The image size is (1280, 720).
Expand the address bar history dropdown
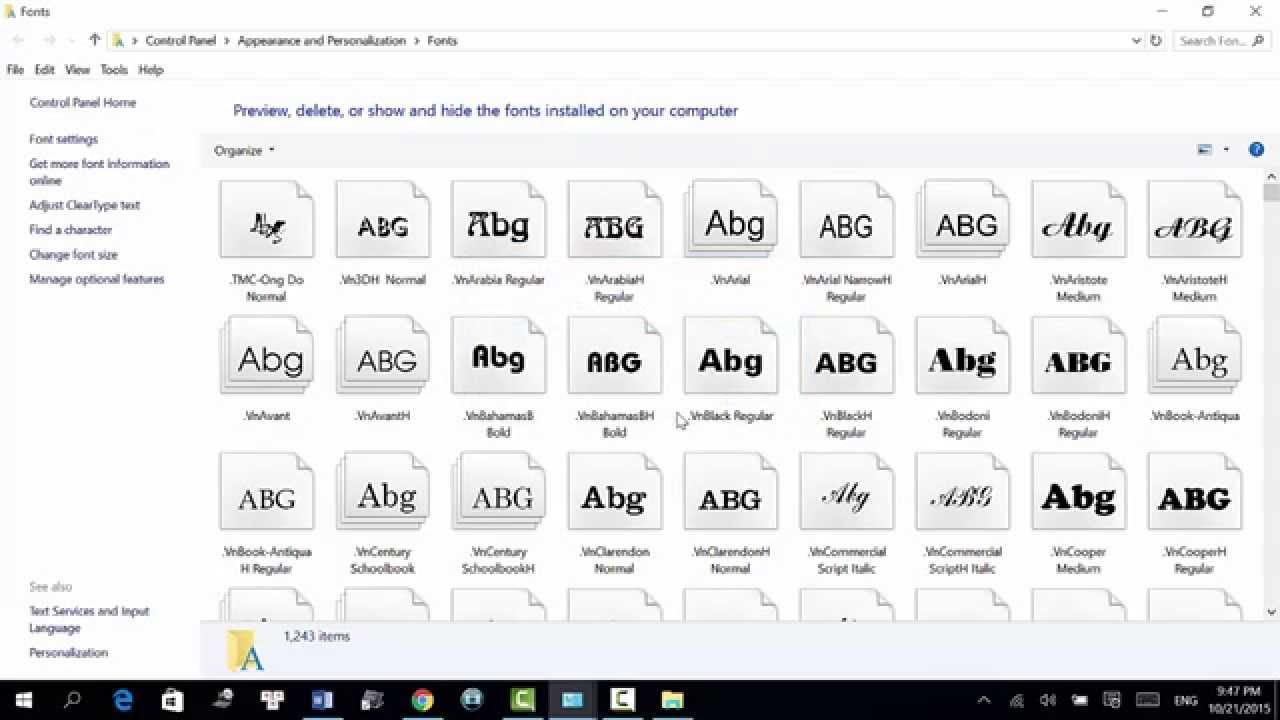pyautogui.click(x=1136, y=41)
